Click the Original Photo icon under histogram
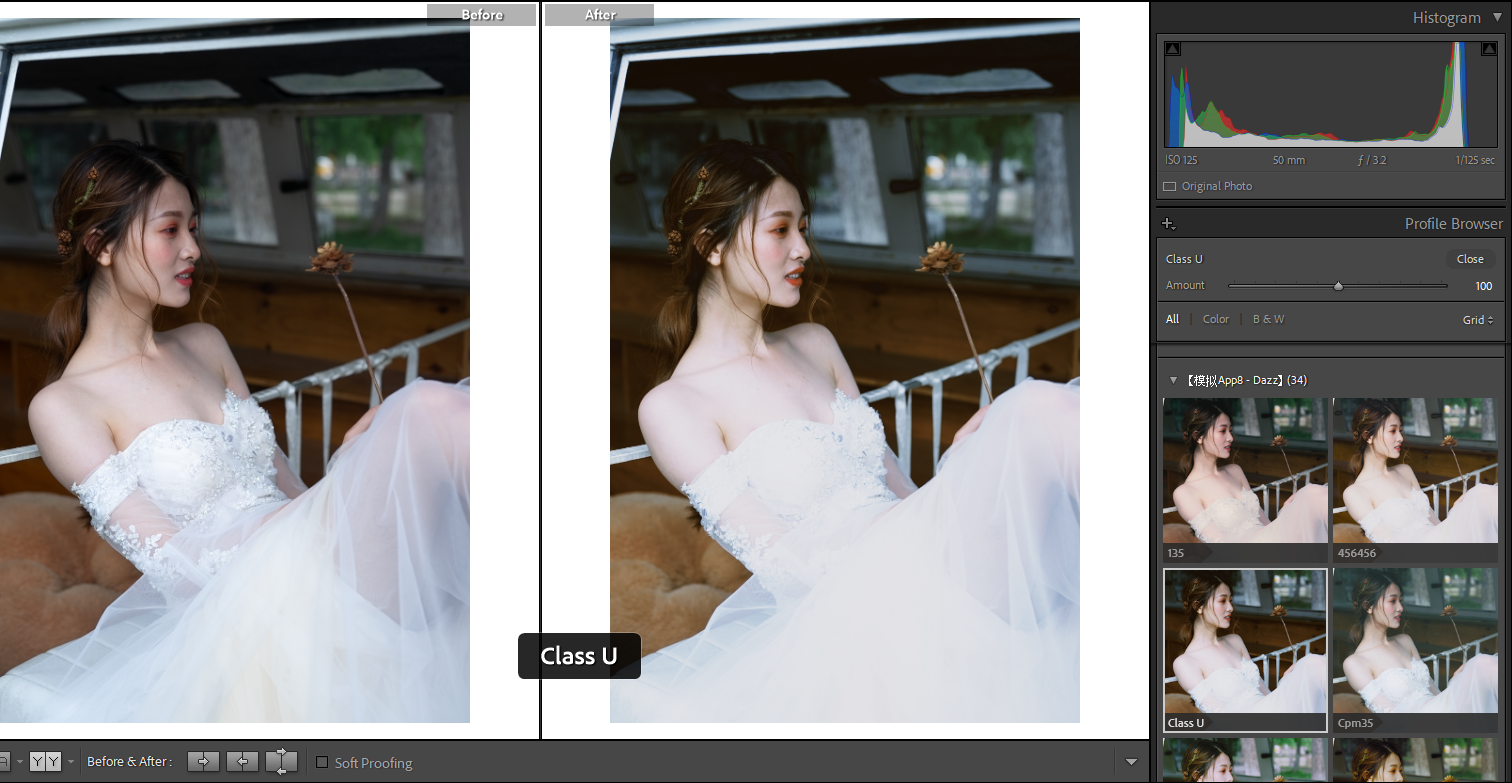 1169,187
